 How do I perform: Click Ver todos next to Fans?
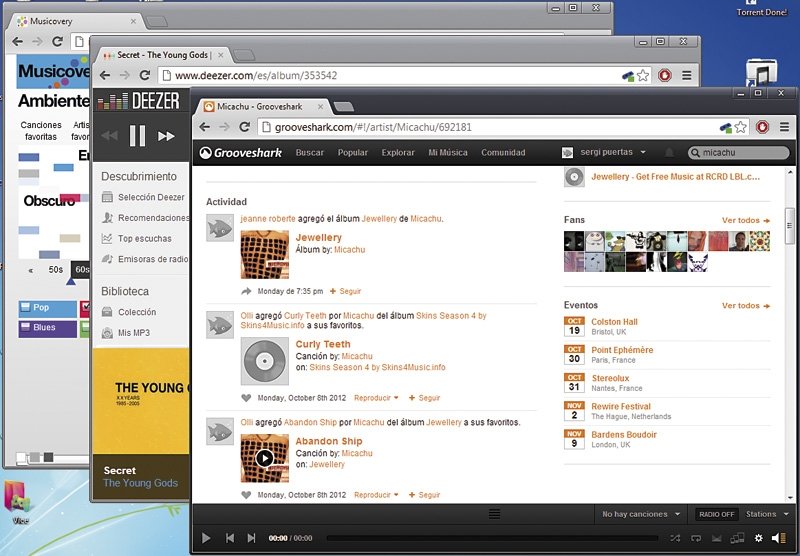point(745,220)
